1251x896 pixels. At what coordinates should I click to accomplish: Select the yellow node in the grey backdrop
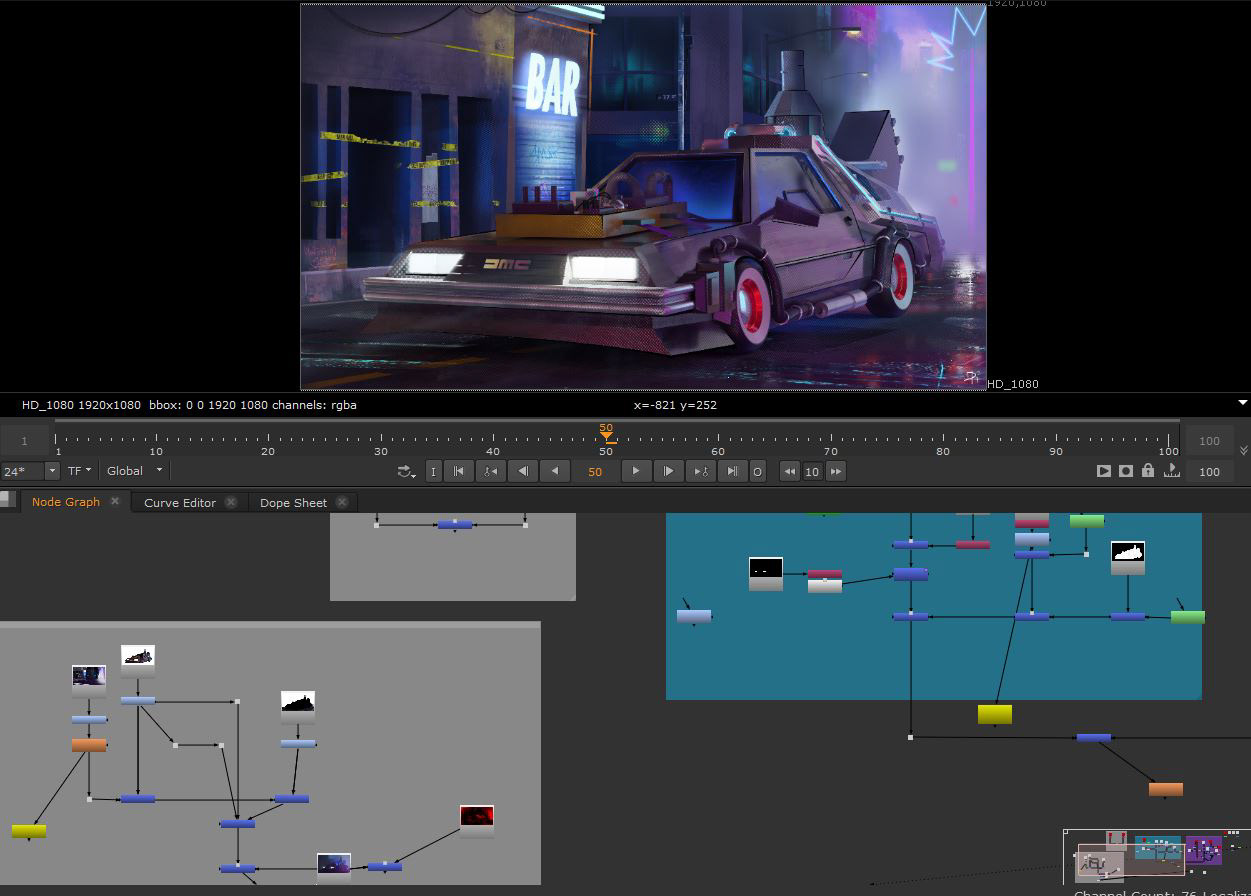(x=29, y=831)
